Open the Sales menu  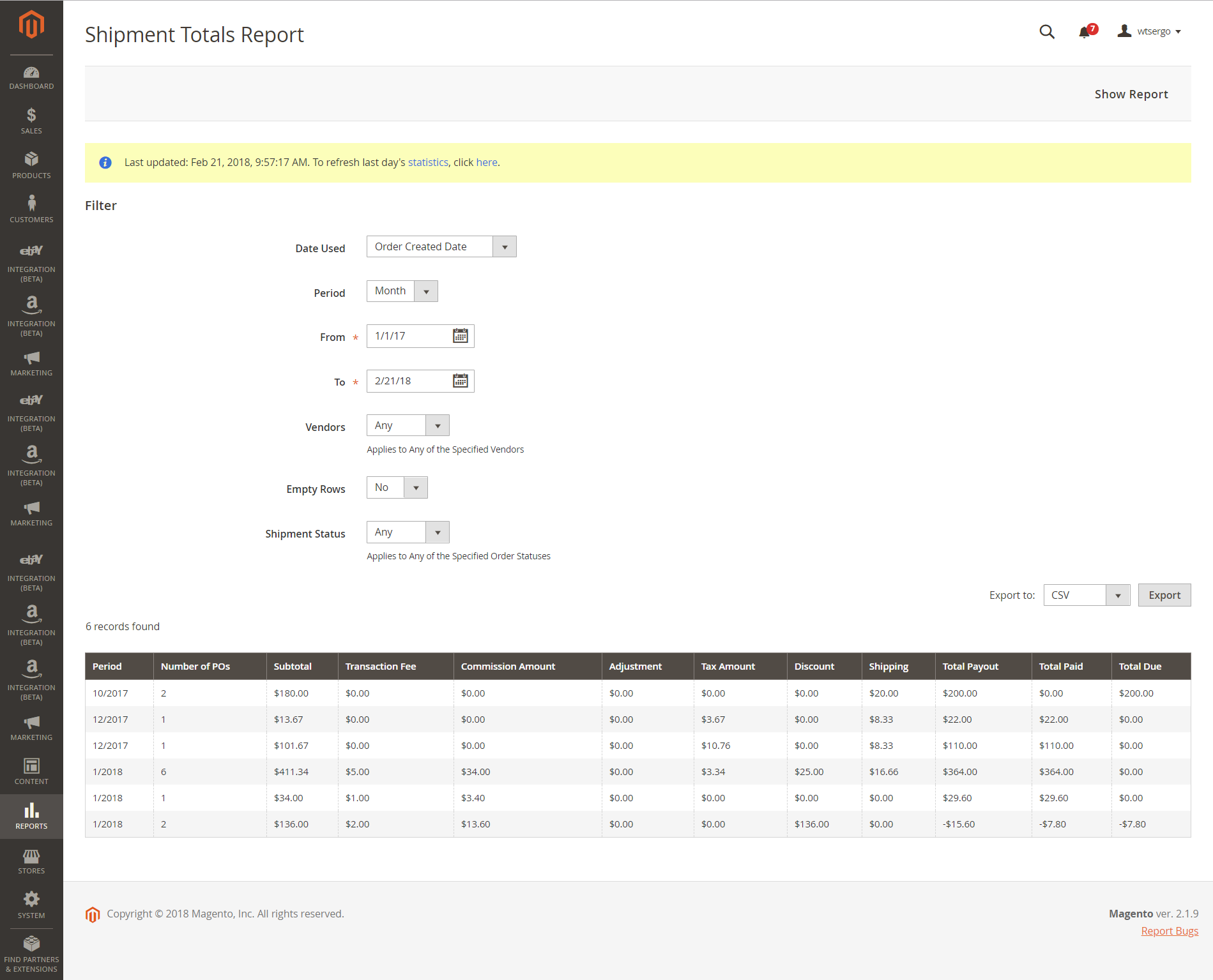coord(31,121)
